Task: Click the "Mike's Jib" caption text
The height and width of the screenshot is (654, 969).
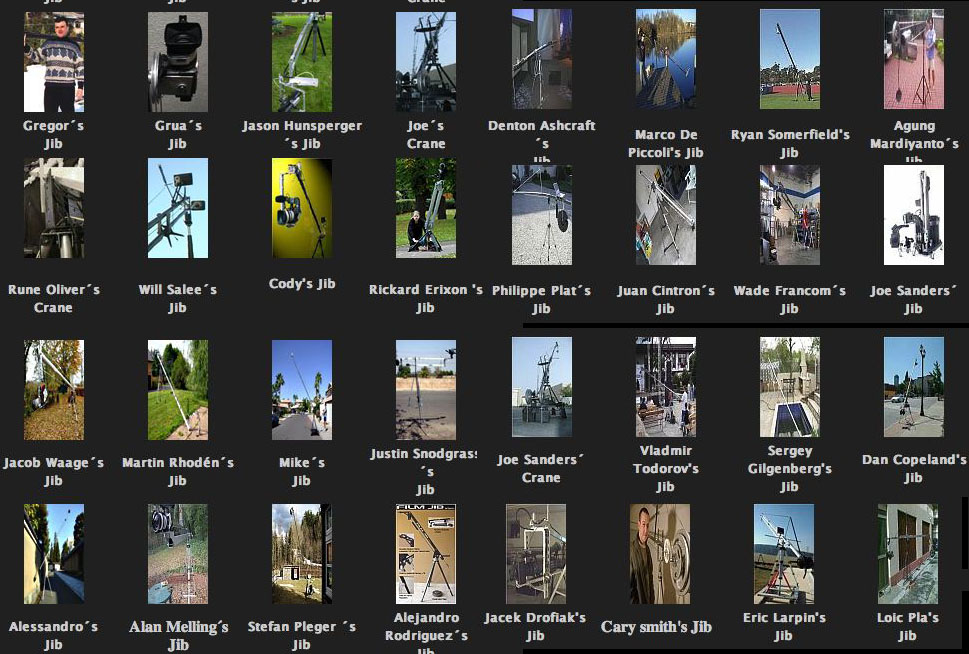Action: (302, 472)
